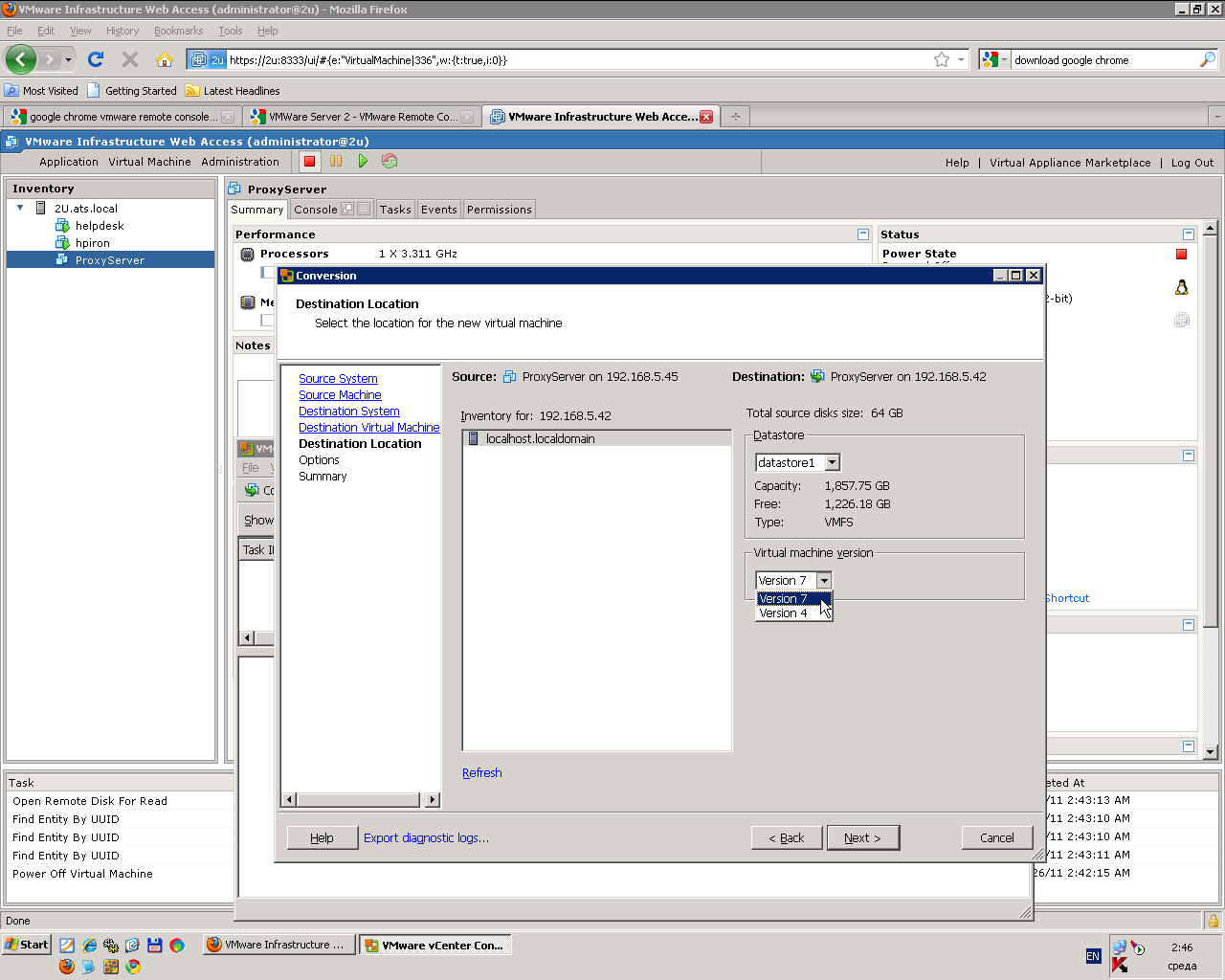Screen dimensions: 1225x980
Task: Click the bookmark star in the address bar
Action: coord(942,59)
